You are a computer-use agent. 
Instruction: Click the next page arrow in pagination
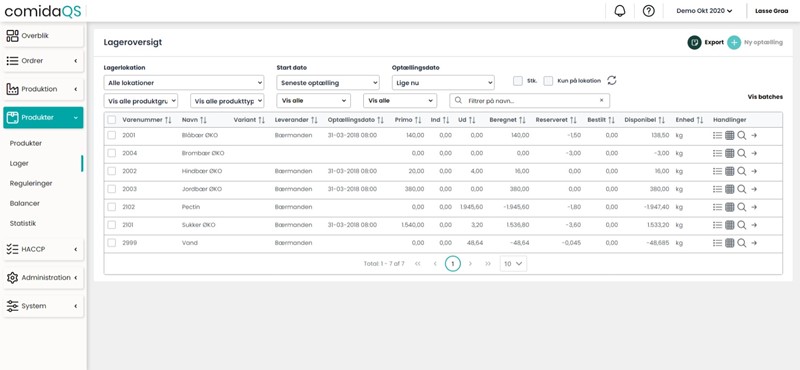[x=470, y=263]
